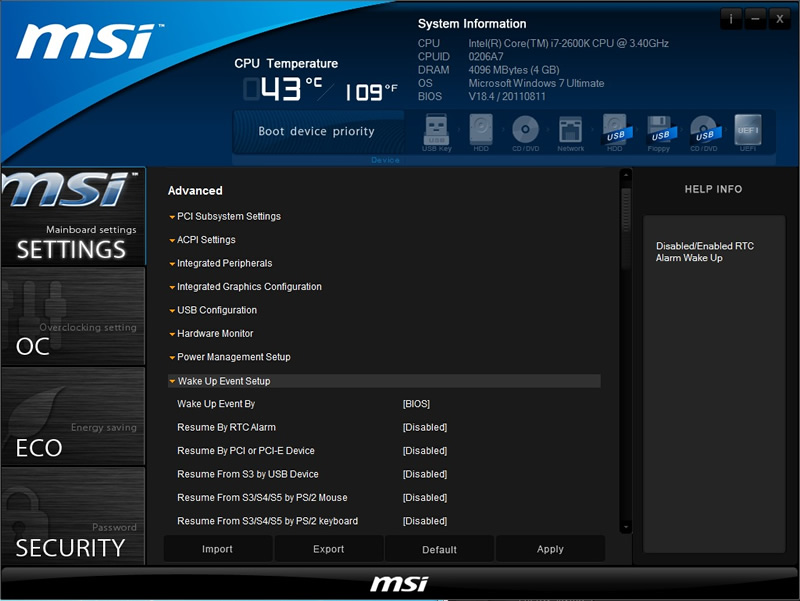The image size is (800, 601).
Task: Close the BIOS utility with X
Action: 780,19
